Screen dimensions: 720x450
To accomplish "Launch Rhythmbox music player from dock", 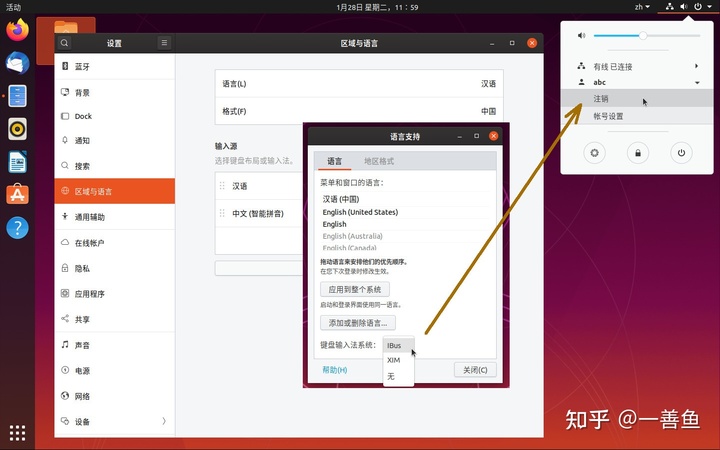I will pos(17,129).
